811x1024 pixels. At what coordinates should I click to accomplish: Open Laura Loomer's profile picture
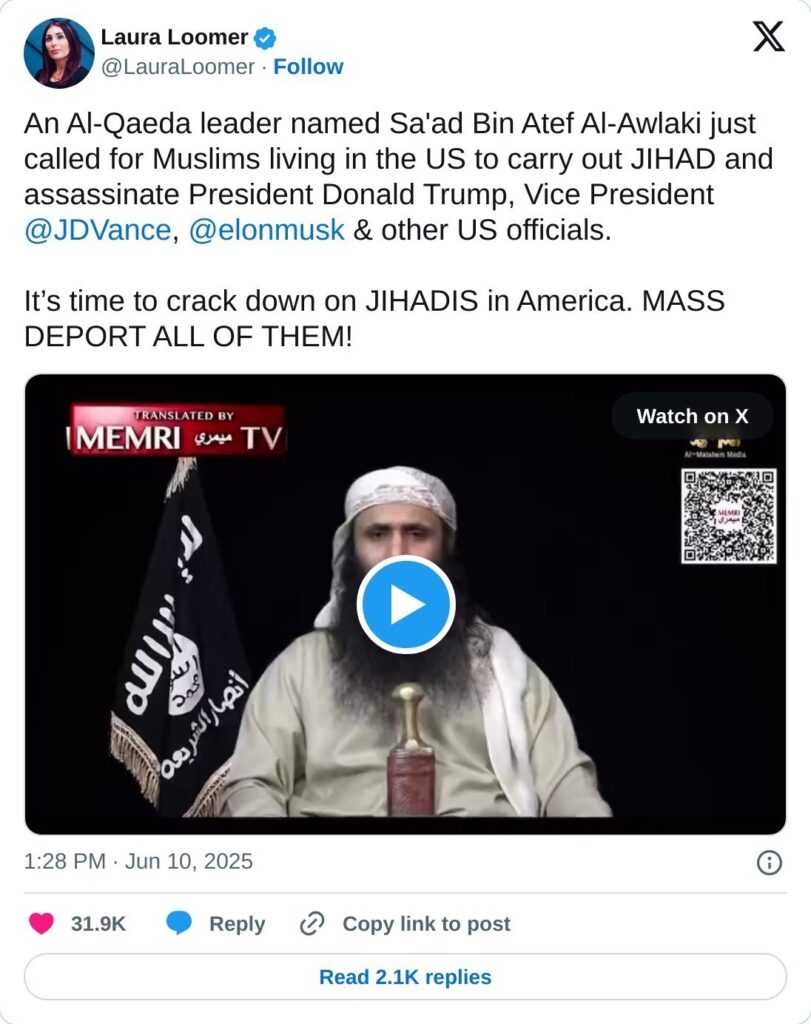click(x=58, y=53)
